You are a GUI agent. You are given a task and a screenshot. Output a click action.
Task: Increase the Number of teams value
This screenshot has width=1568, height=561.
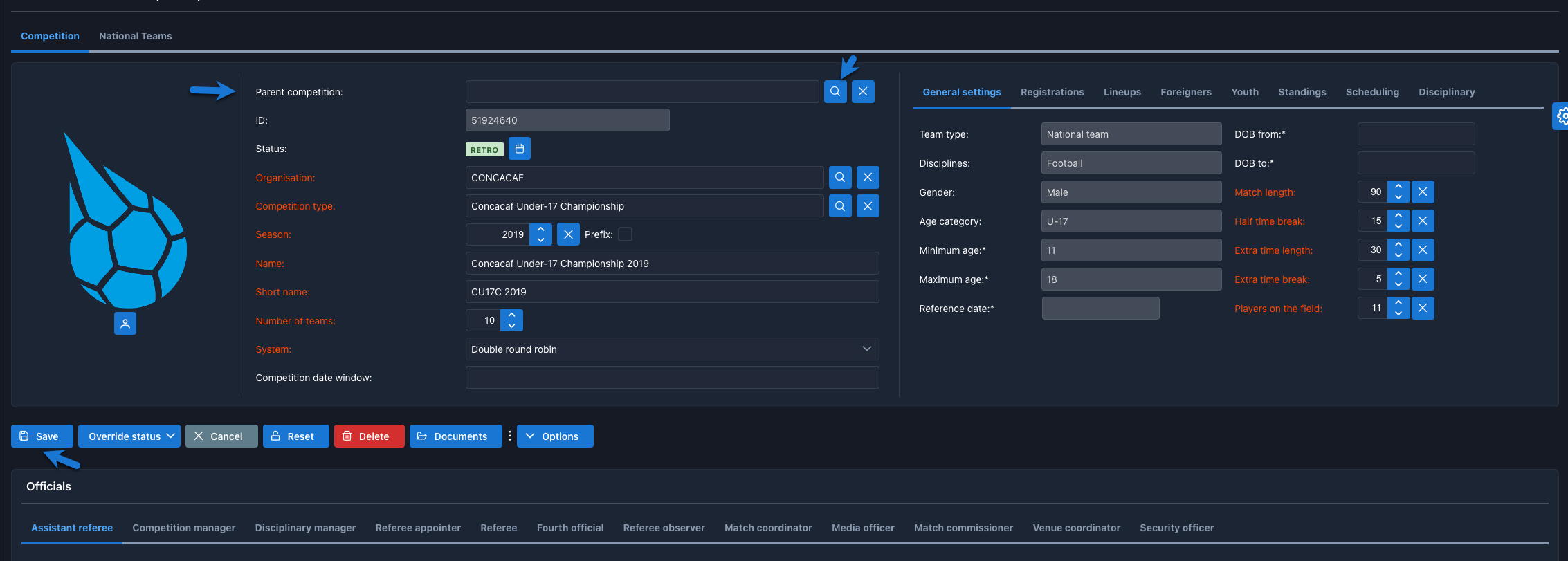tap(512, 315)
